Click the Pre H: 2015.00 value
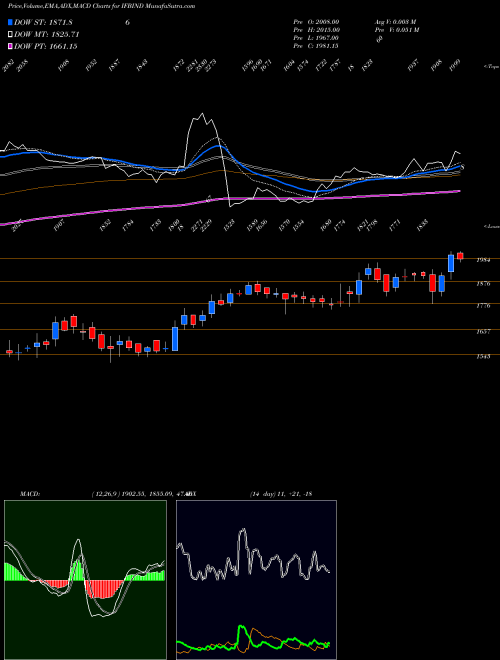Image resolution: width=500 pixels, height=660 pixels. pos(316,30)
